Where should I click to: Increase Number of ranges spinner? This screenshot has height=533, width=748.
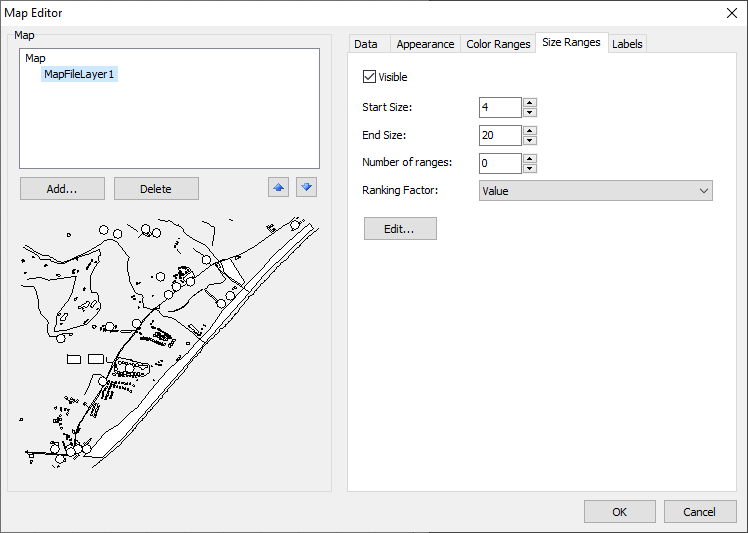click(x=530, y=158)
